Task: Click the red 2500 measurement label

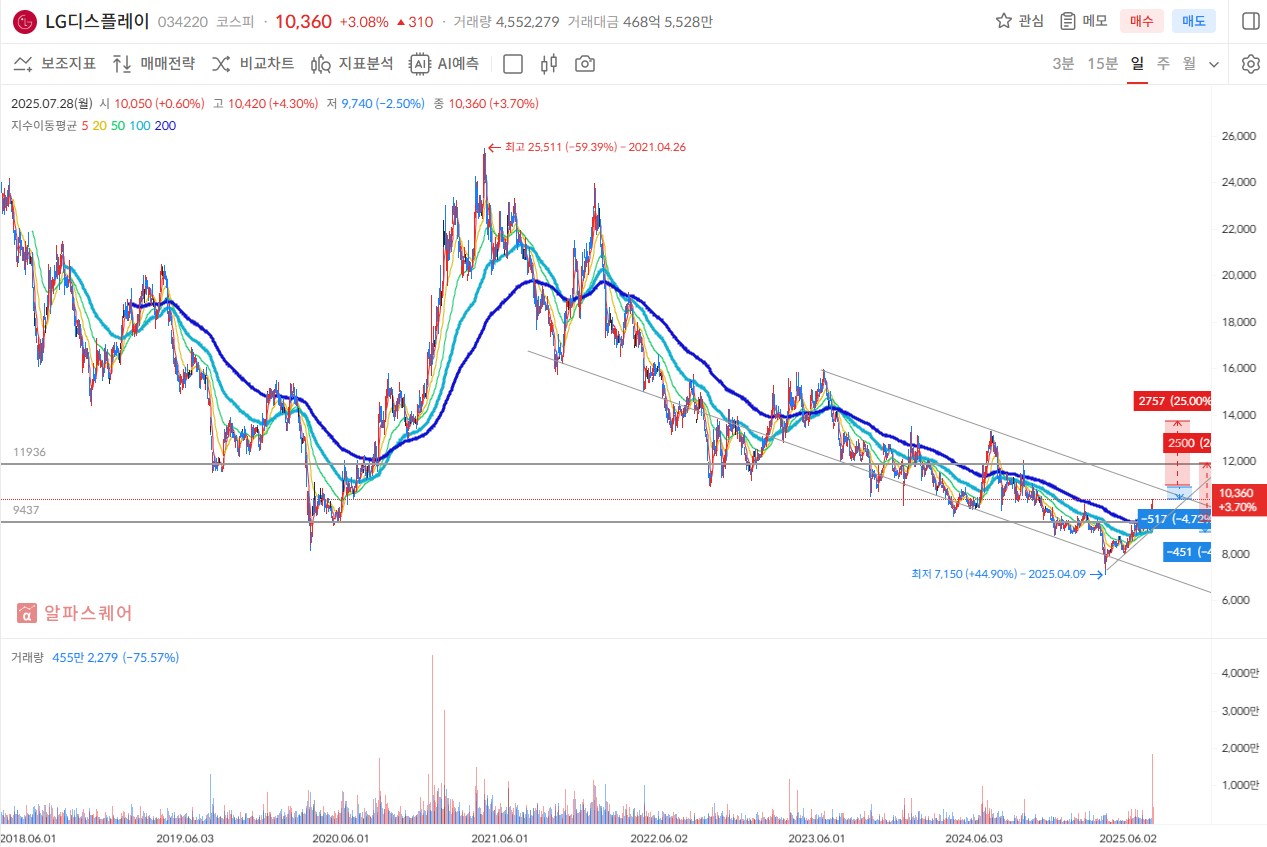Action: point(1187,443)
